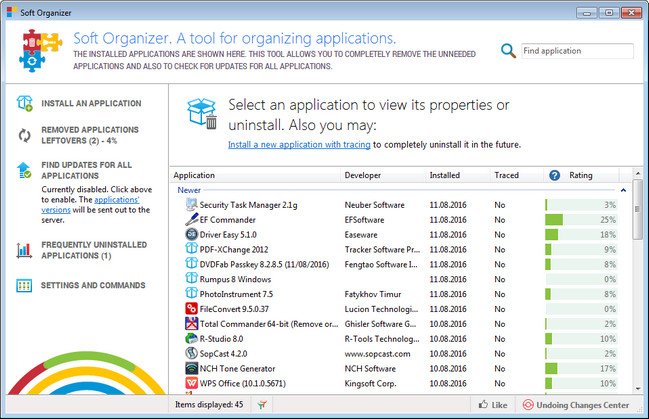Click the NCH Tone Generator icon

pos(191,368)
